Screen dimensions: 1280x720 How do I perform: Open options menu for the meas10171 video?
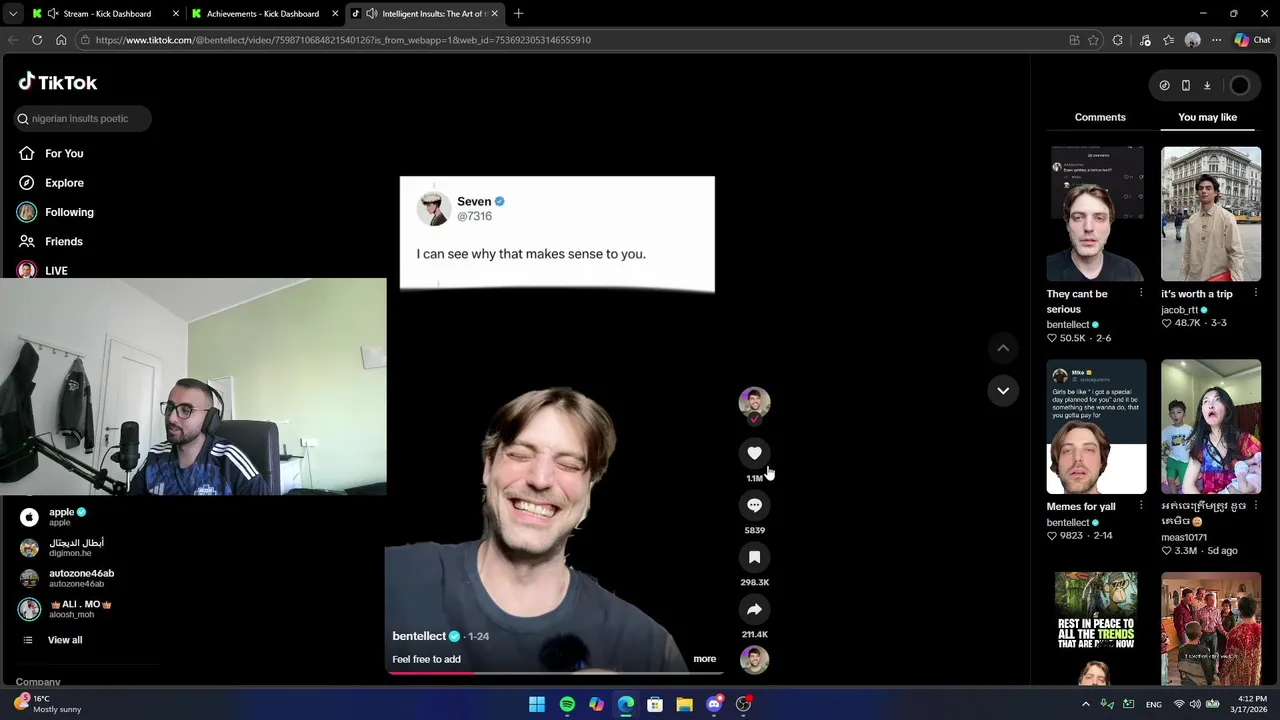click(1255, 506)
